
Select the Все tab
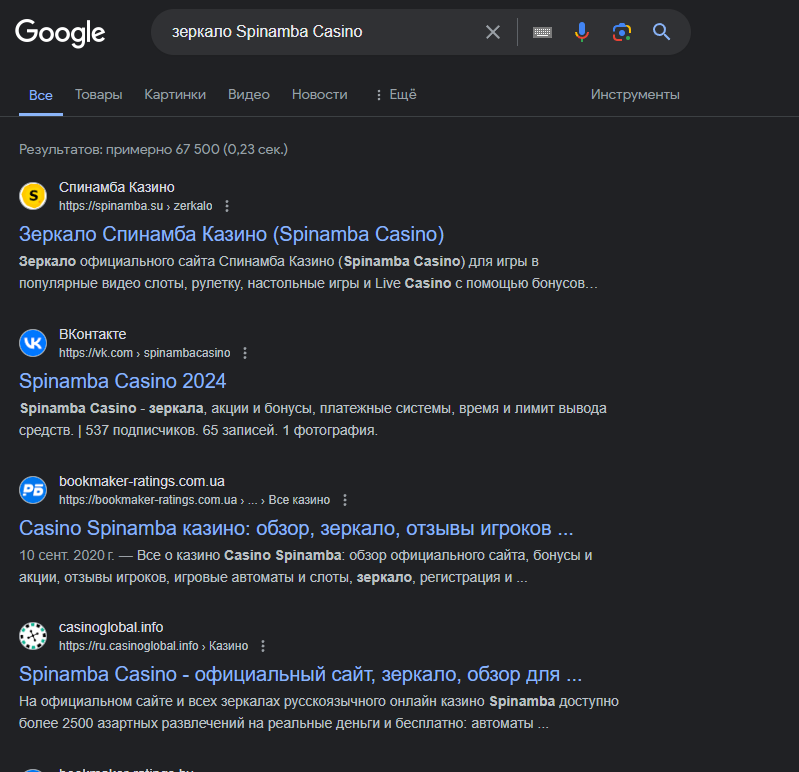coord(41,95)
